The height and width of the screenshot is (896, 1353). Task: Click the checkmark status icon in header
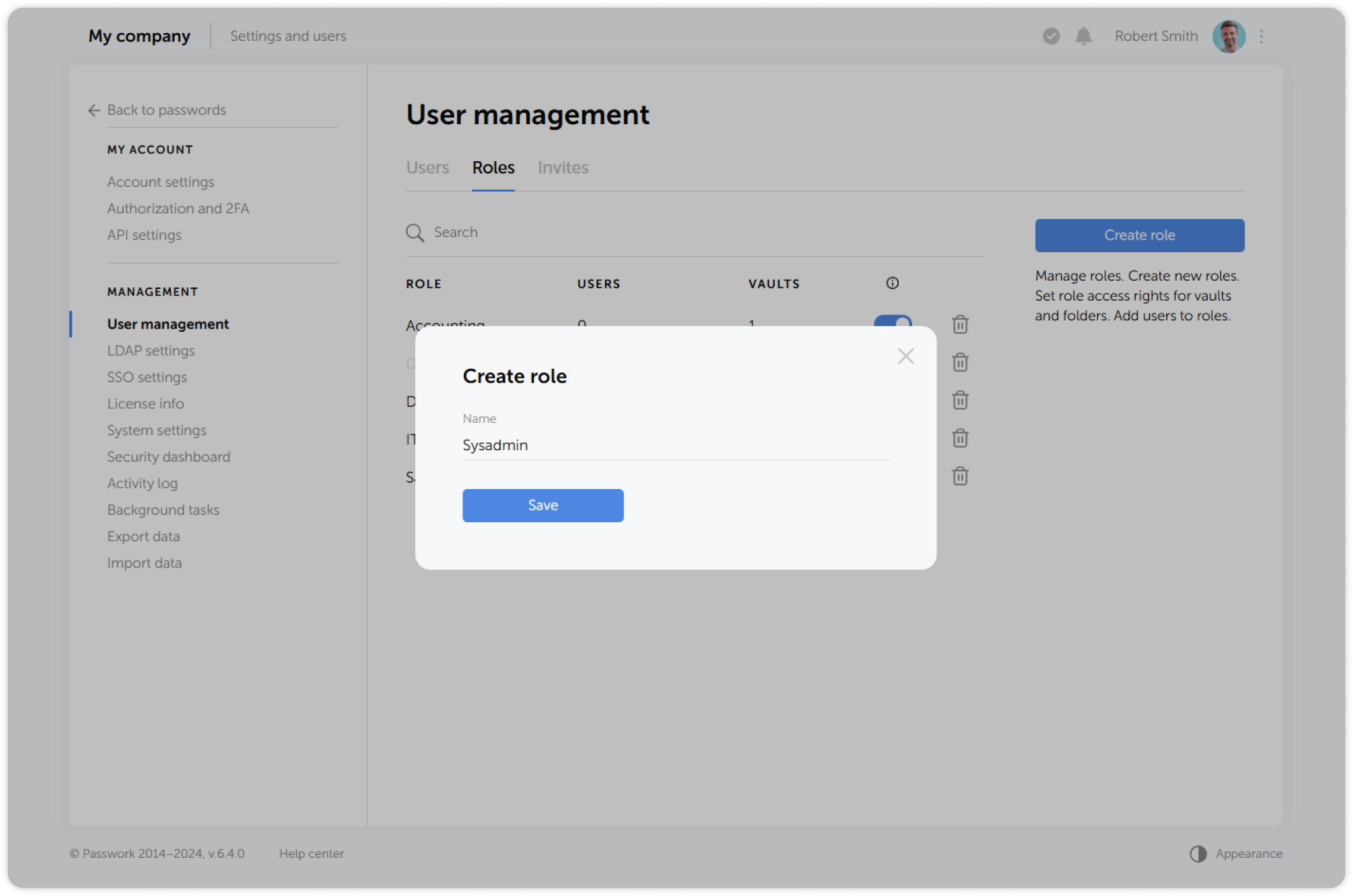pos(1050,36)
